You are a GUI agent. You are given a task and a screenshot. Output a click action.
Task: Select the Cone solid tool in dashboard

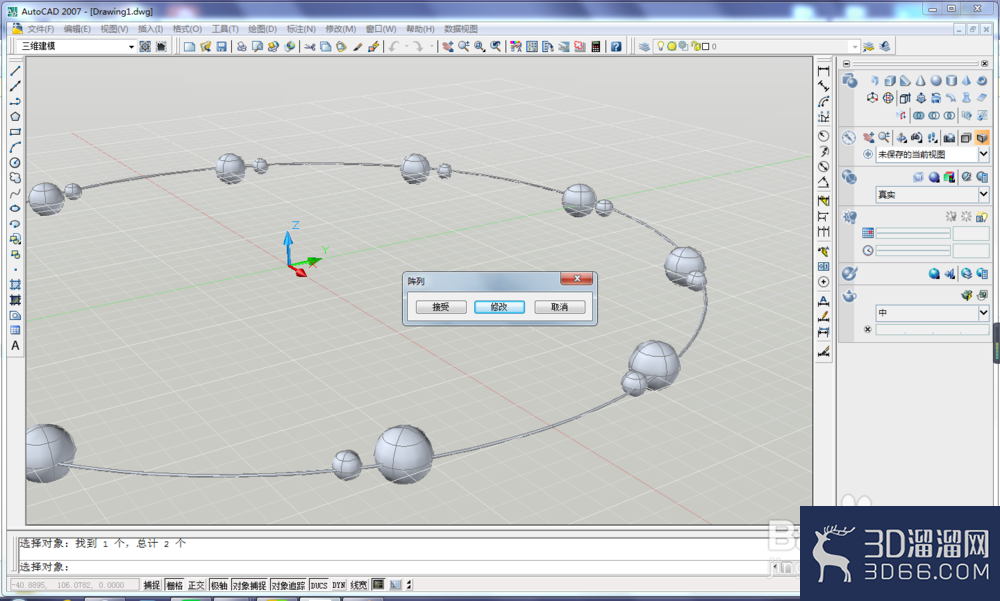pyautogui.click(x=920, y=81)
